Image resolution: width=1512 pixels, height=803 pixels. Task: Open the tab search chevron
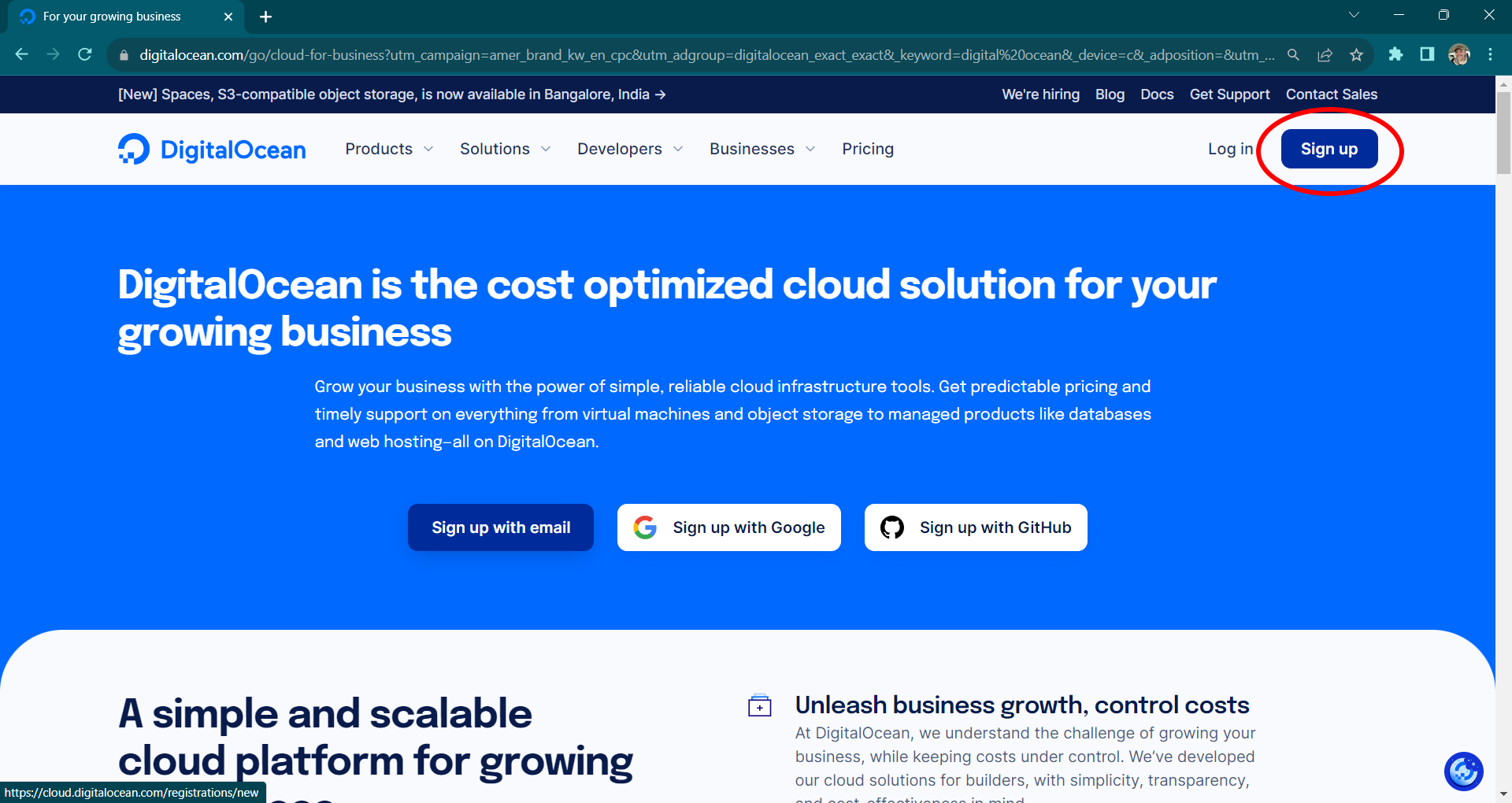point(1354,15)
